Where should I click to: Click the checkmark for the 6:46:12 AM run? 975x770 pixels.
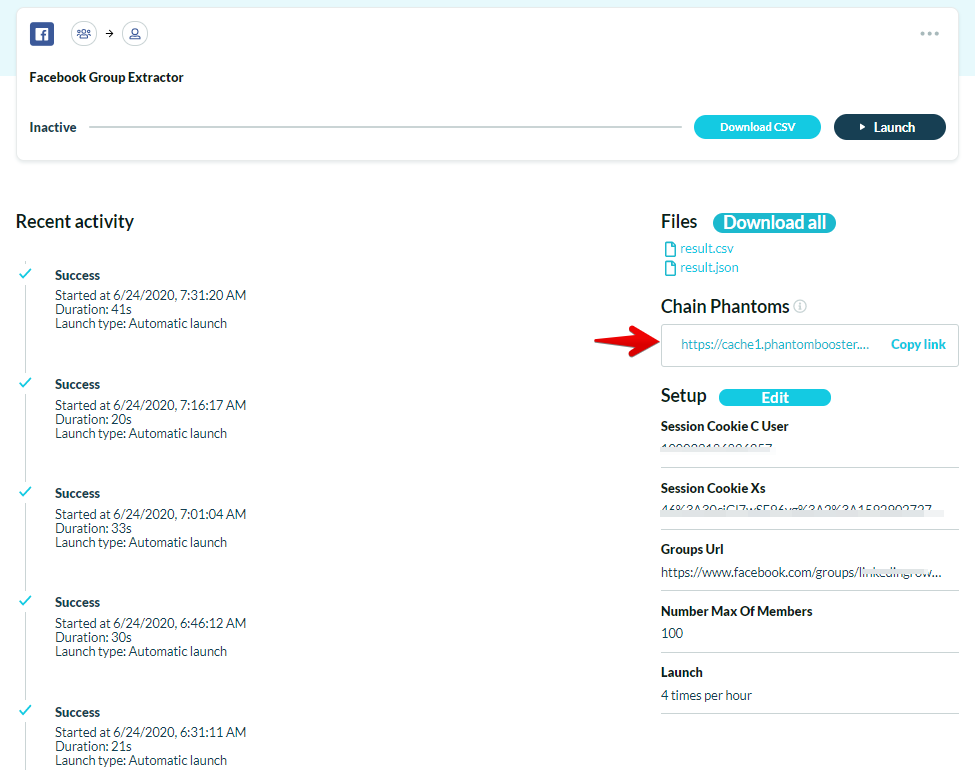click(x=25, y=601)
